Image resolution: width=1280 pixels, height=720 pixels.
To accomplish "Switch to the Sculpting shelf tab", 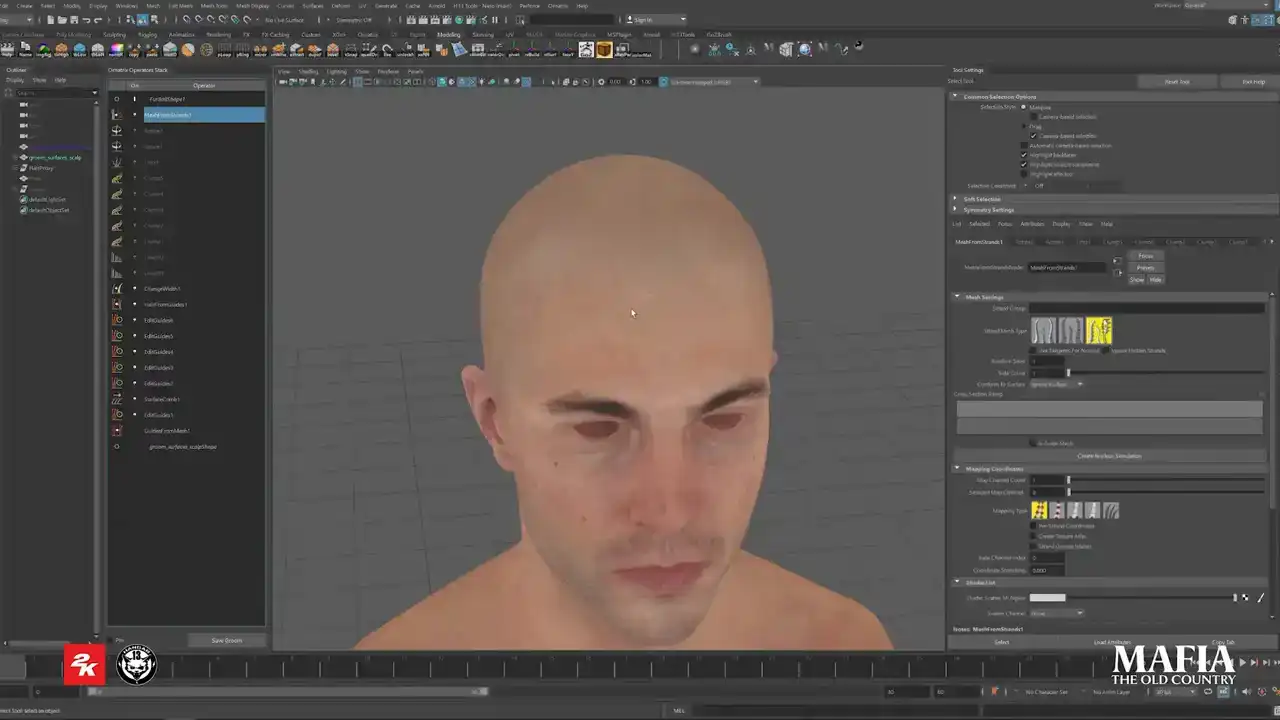I will tap(114, 35).
